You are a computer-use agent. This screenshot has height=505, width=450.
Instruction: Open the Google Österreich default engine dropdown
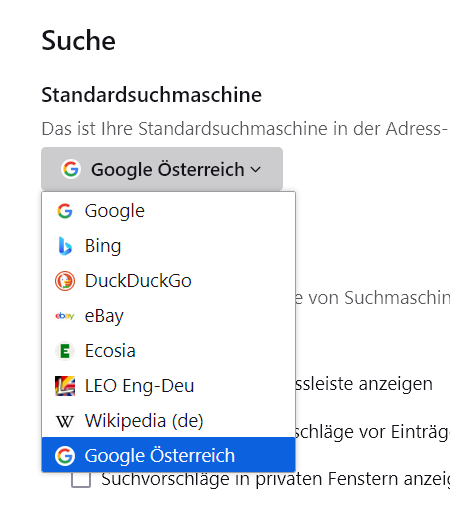tap(162, 169)
